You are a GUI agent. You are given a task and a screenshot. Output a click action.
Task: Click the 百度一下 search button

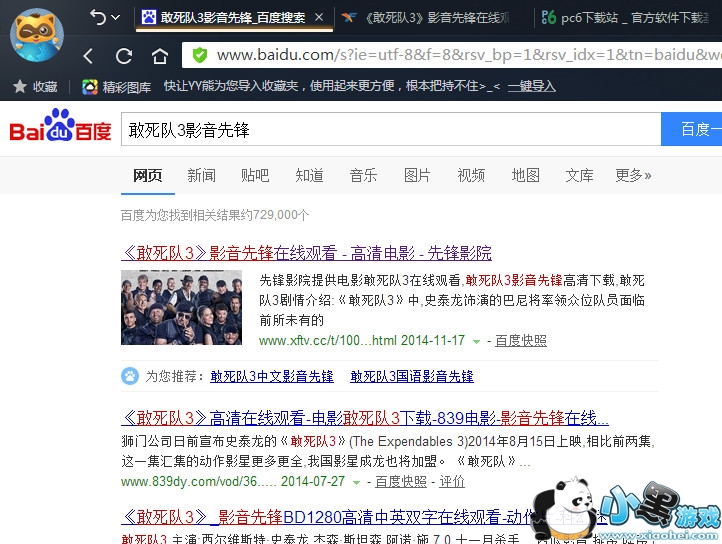691,129
